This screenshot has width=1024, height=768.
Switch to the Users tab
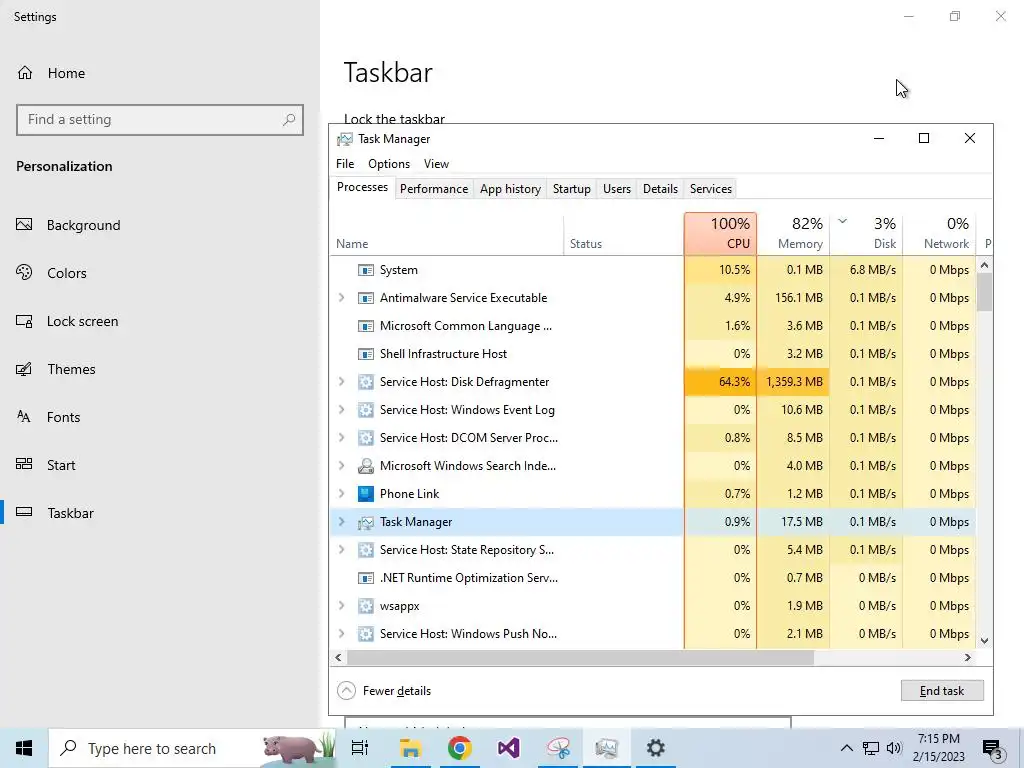click(x=616, y=189)
